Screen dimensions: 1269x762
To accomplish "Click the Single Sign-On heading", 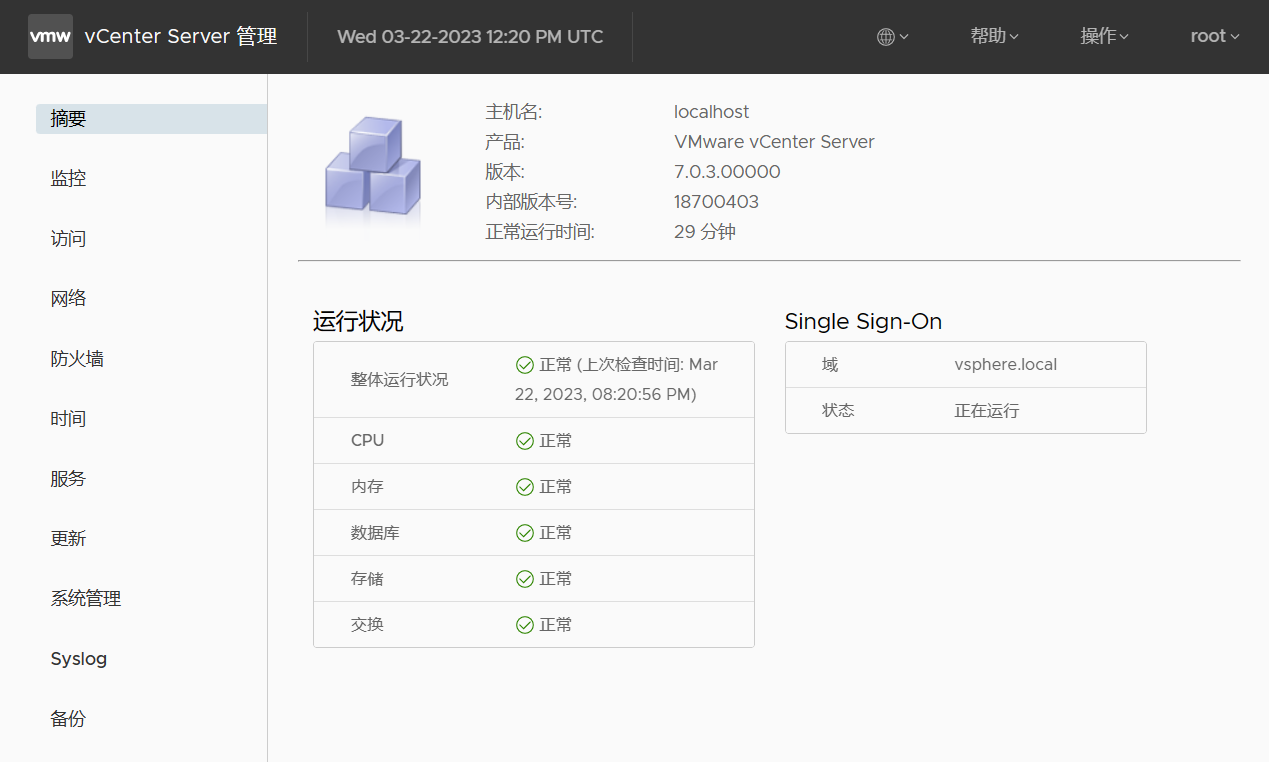I will pyautogui.click(x=863, y=322).
